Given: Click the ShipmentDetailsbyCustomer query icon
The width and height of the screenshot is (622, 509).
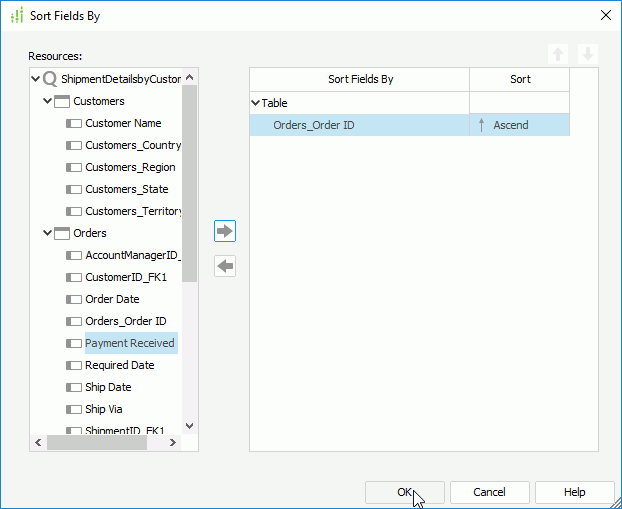Looking at the screenshot, I should 50,78.
